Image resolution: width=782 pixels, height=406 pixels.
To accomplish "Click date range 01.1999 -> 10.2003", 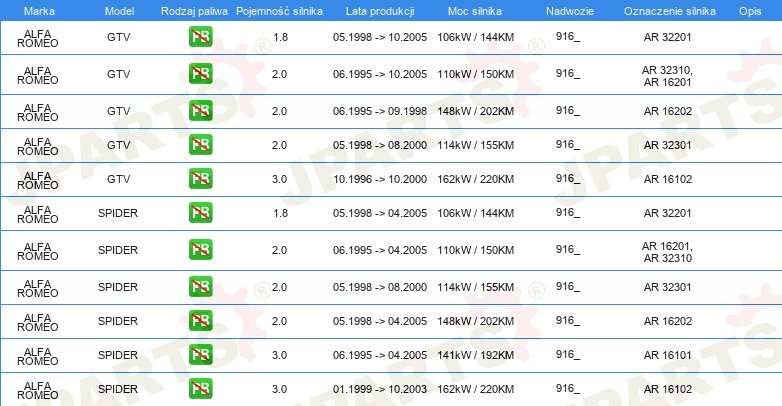I will pos(380,389).
